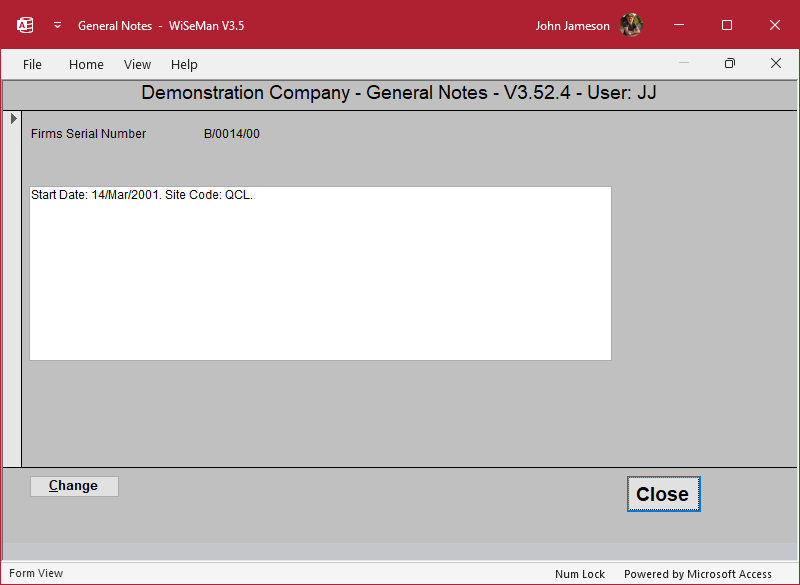Open the File menu

pos(32,64)
